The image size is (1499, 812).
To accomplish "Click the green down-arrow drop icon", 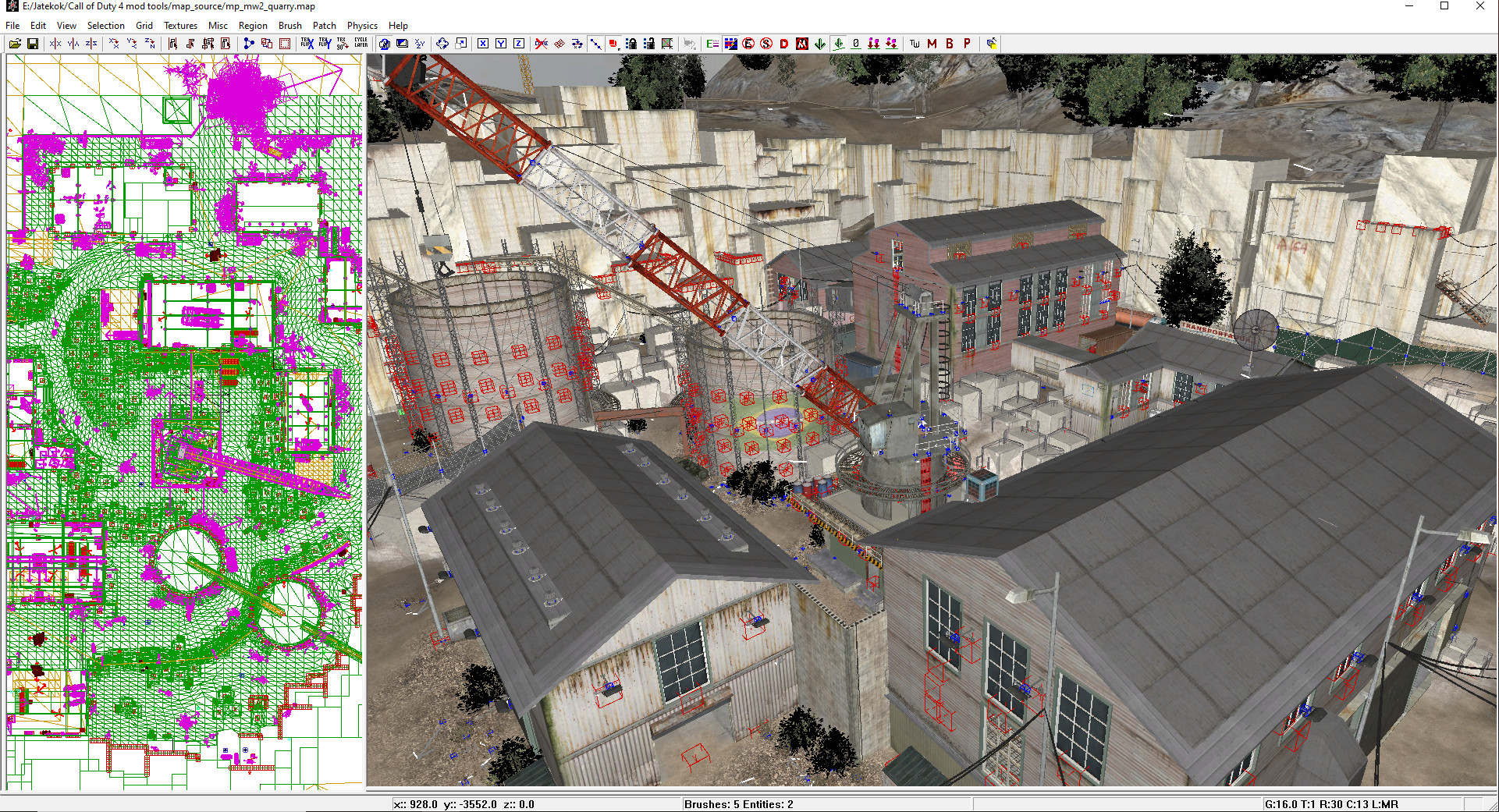I will pyautogui.click(x=820, y=44).
